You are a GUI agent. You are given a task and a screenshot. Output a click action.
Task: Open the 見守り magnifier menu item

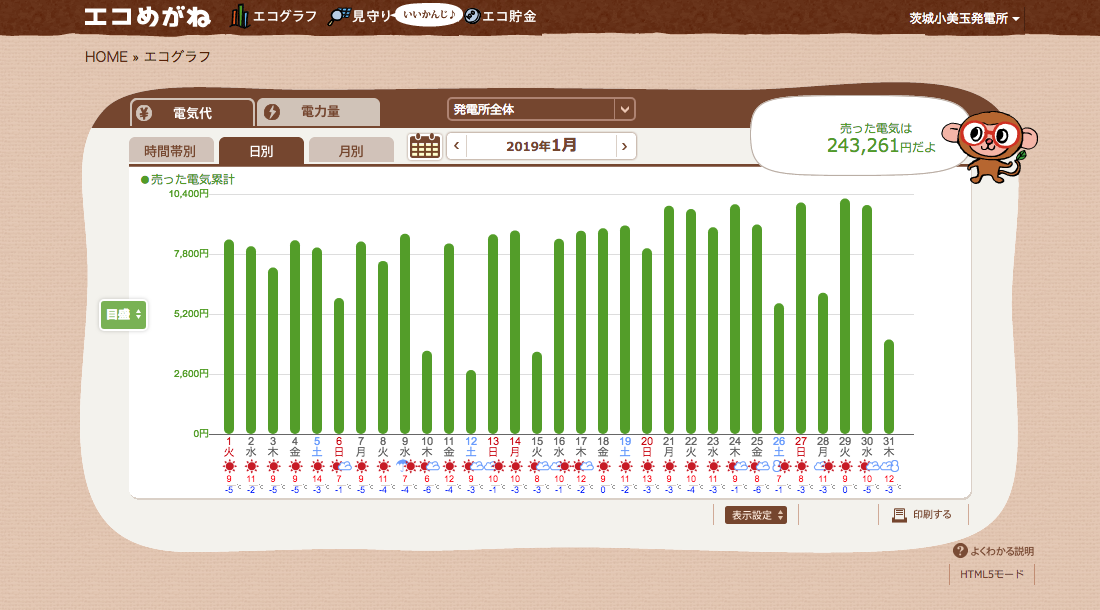point(360,16)
